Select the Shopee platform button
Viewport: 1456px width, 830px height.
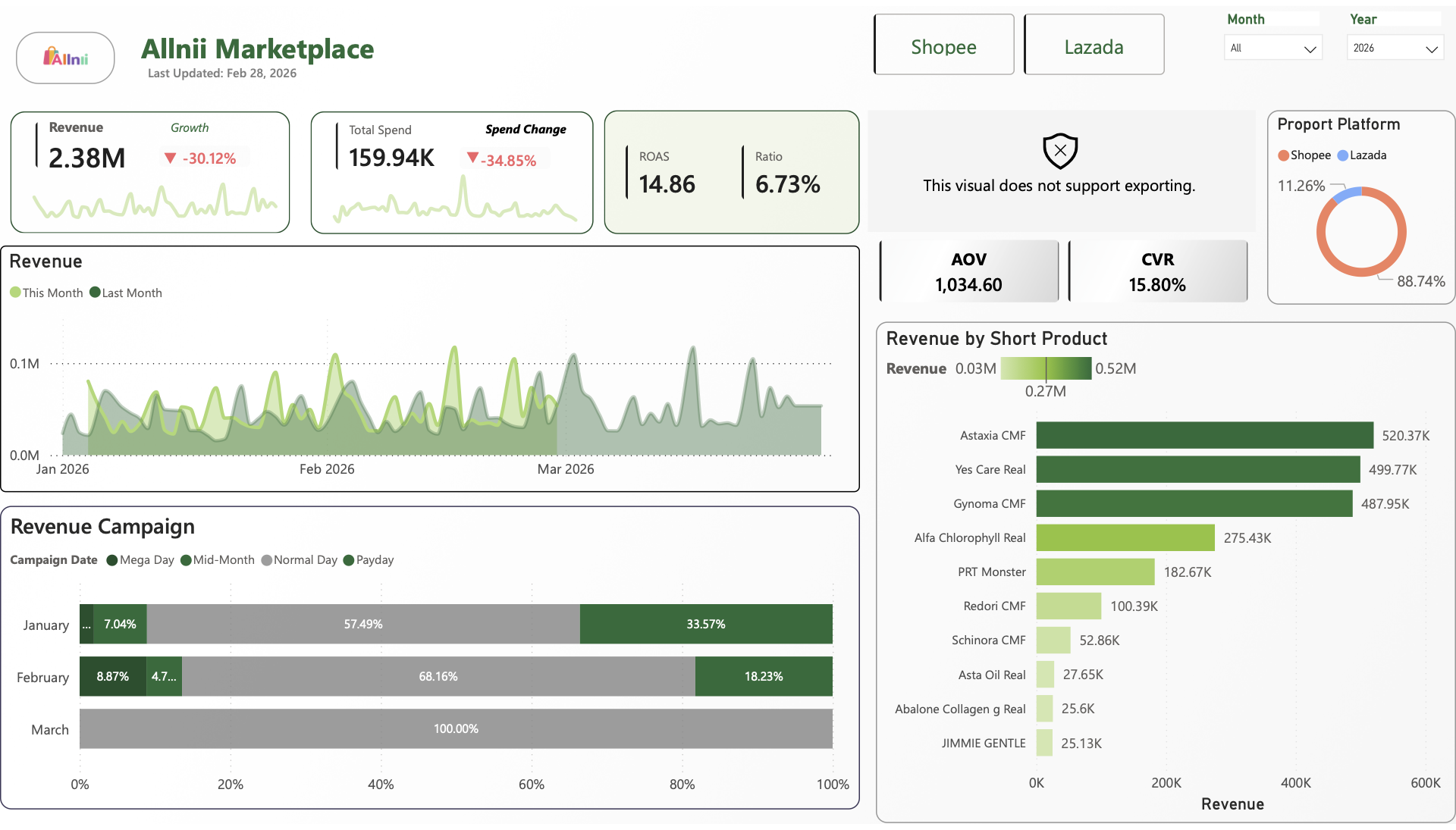coord(944,45)
